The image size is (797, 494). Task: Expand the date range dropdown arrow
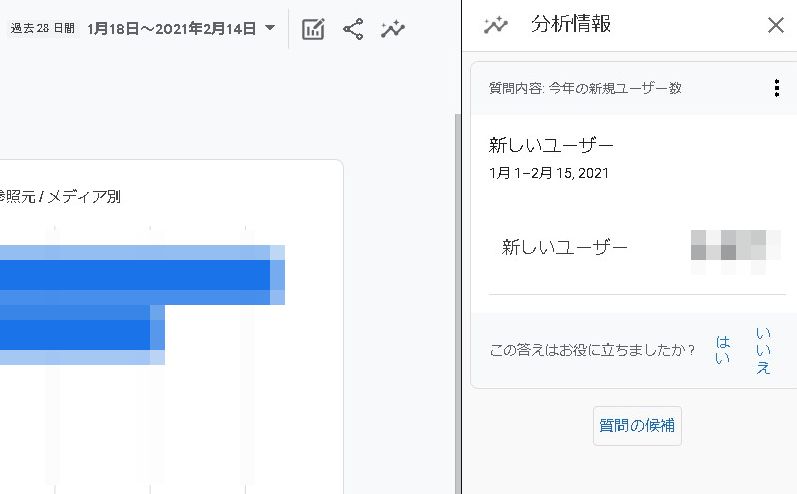pyautogui.click(x=270, y=29)
